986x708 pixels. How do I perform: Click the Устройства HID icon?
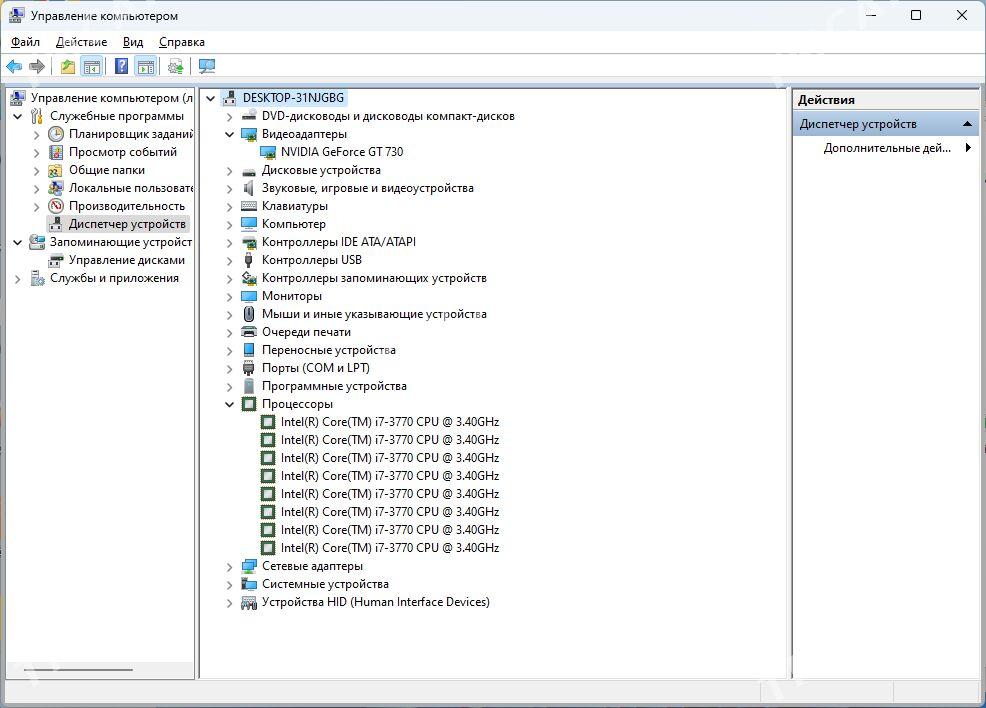click(x=249, y=603)
